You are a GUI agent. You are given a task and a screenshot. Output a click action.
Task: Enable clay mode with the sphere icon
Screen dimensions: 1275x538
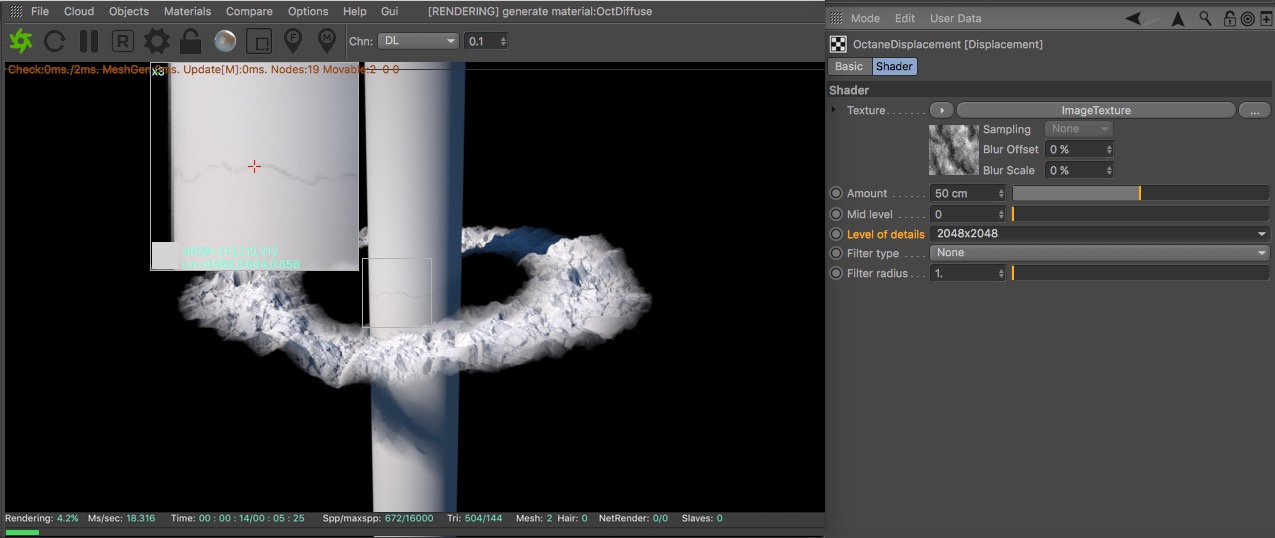pos(225,41)
